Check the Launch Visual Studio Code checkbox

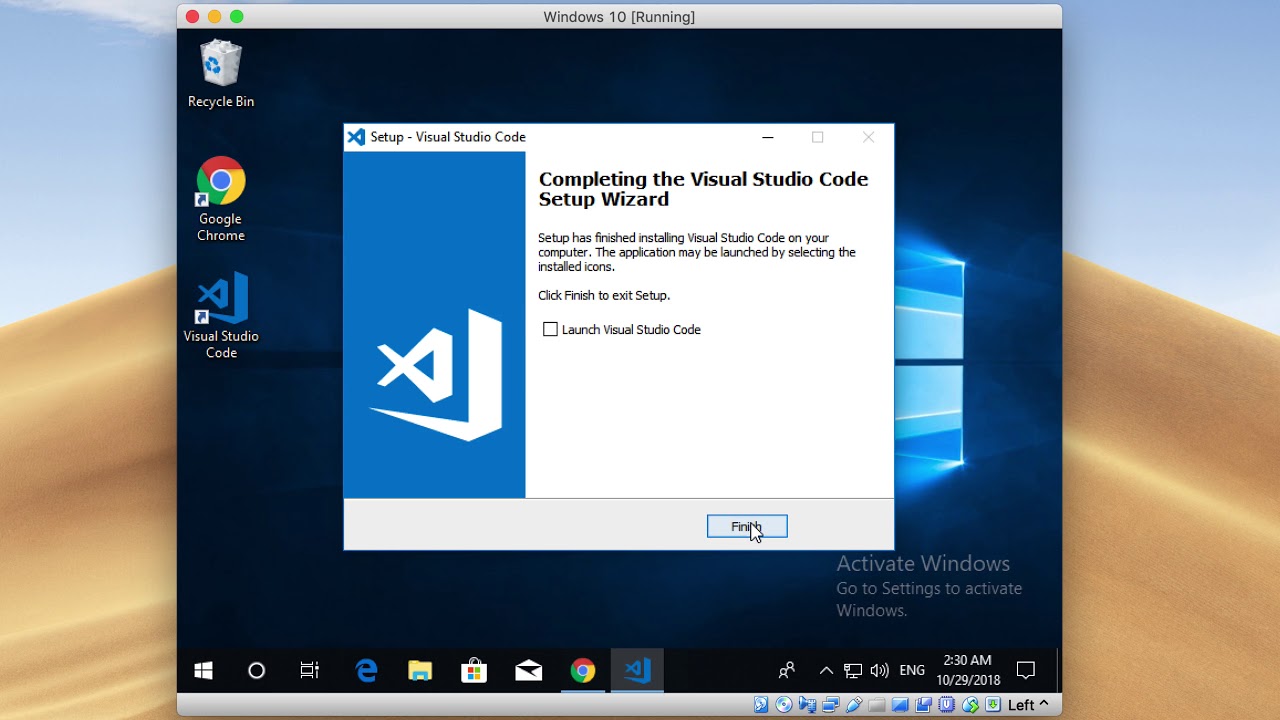point(550,329)
